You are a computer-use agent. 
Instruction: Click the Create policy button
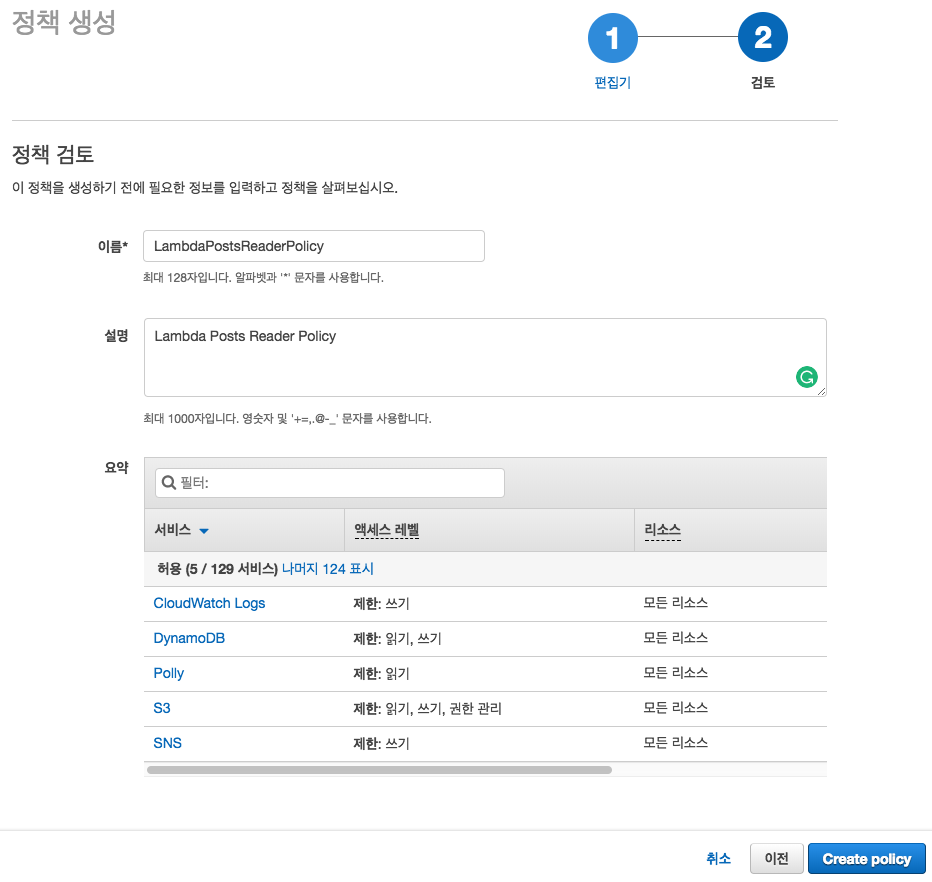867,858
